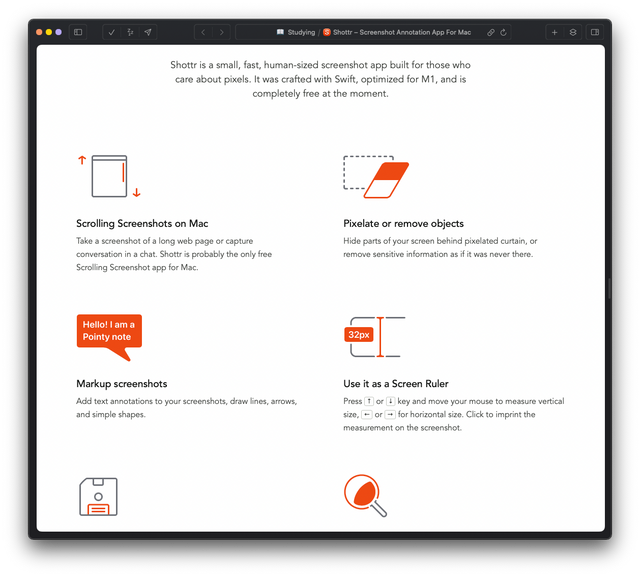Add new tab with plus icon
This screenshot has height=577, width=640.
[554, 32]
